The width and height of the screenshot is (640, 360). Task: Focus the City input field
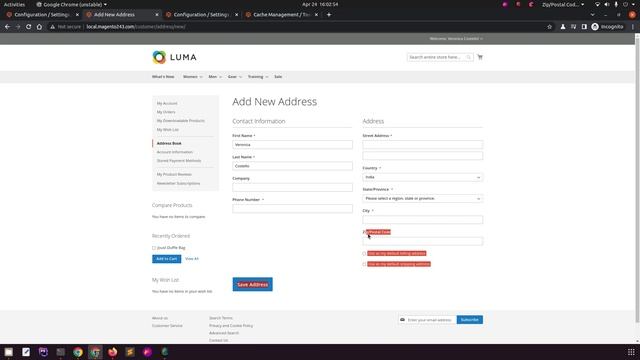pos(422,220)
